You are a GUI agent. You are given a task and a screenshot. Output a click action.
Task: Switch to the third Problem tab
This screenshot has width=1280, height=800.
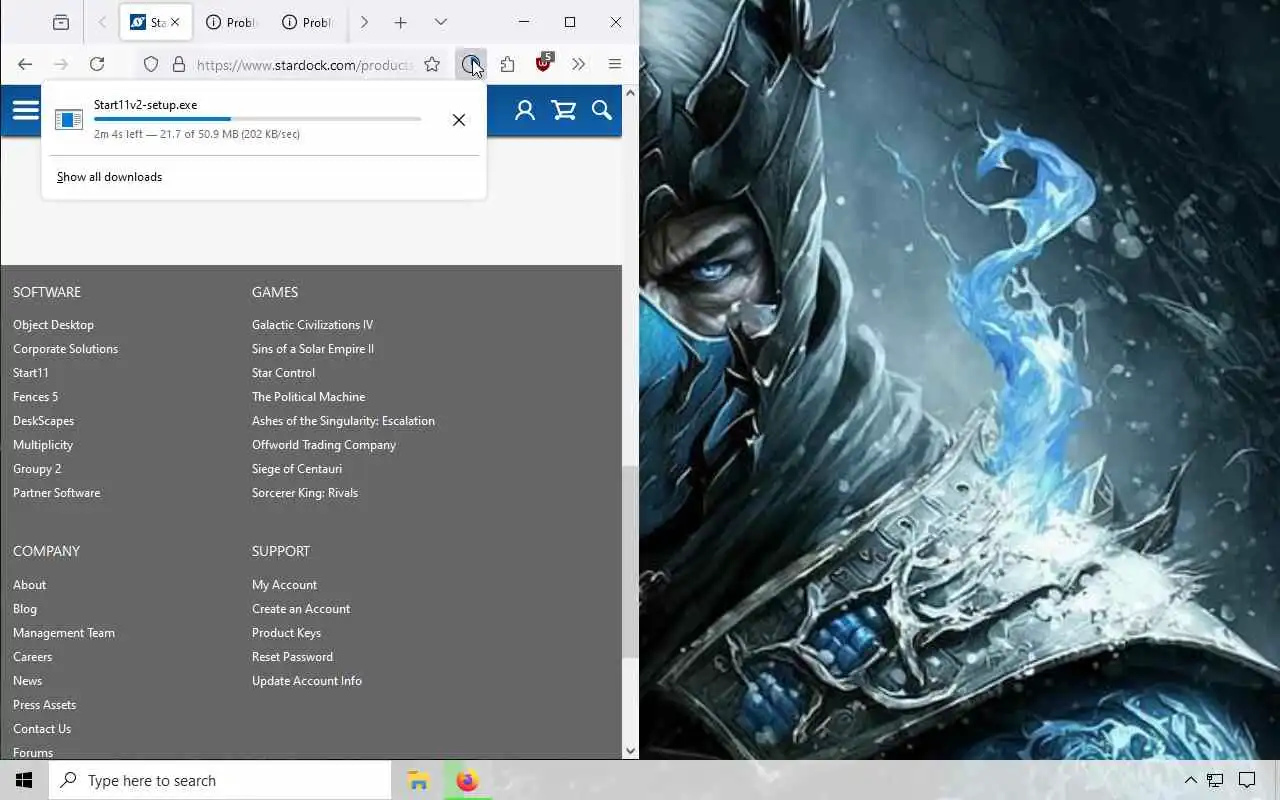point(307,22)
